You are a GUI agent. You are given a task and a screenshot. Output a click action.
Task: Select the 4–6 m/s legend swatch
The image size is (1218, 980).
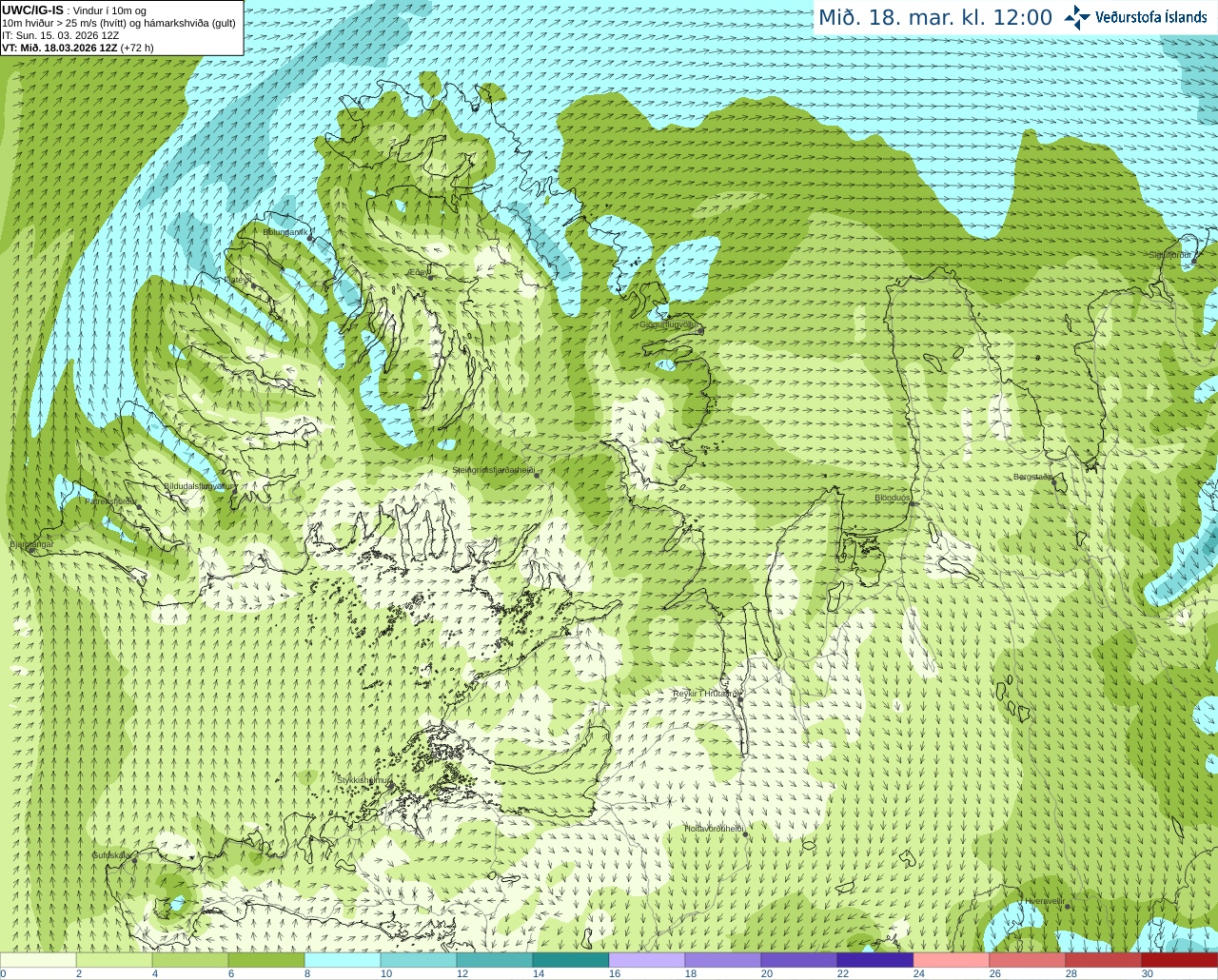190,960
